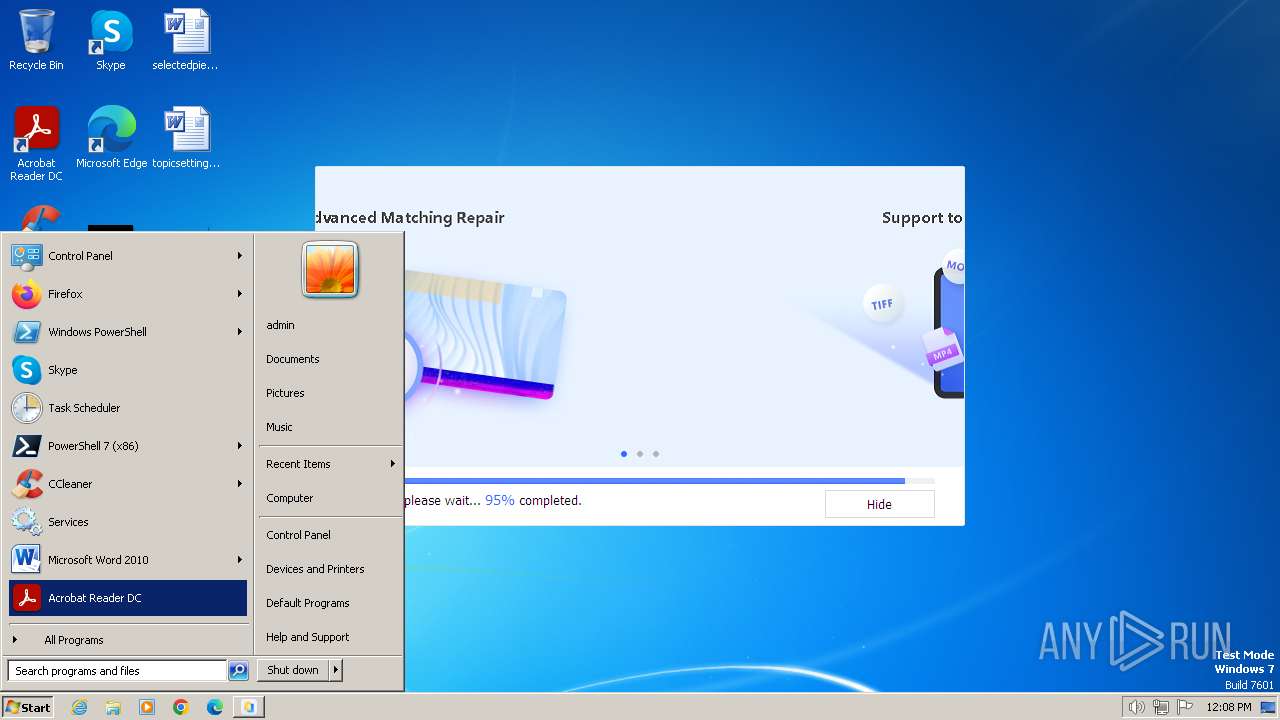Open File Explorer from the taskbar

[113, 707]
